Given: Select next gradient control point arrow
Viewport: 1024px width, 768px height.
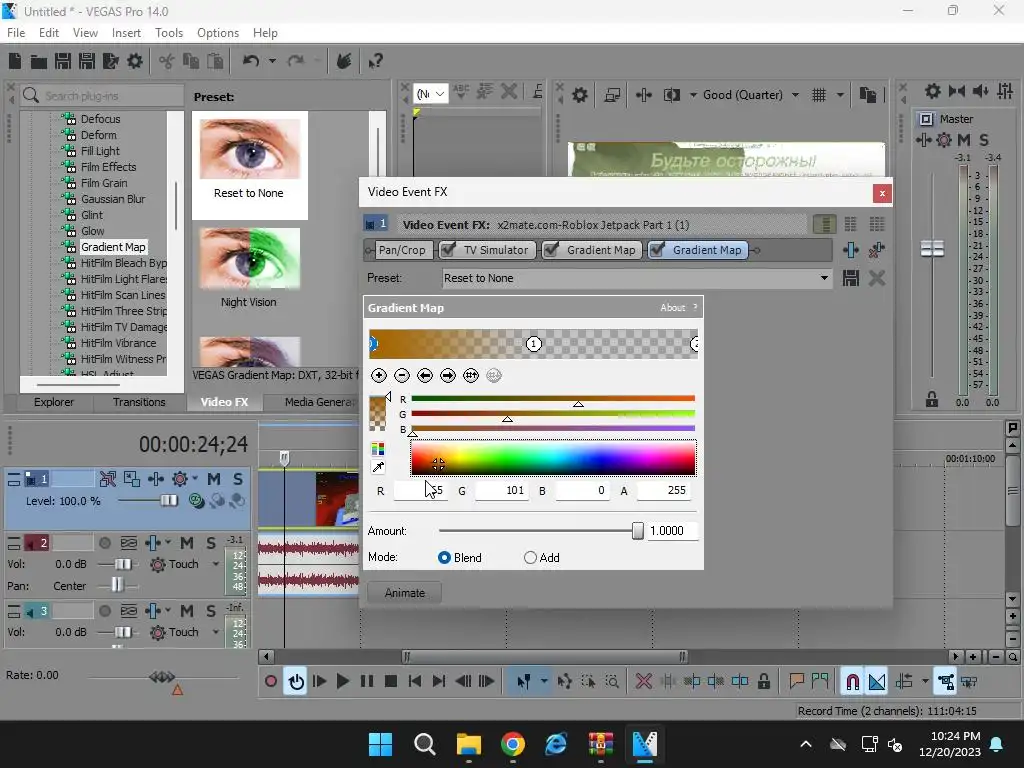Looking at the screenshot, I should 448,376.
